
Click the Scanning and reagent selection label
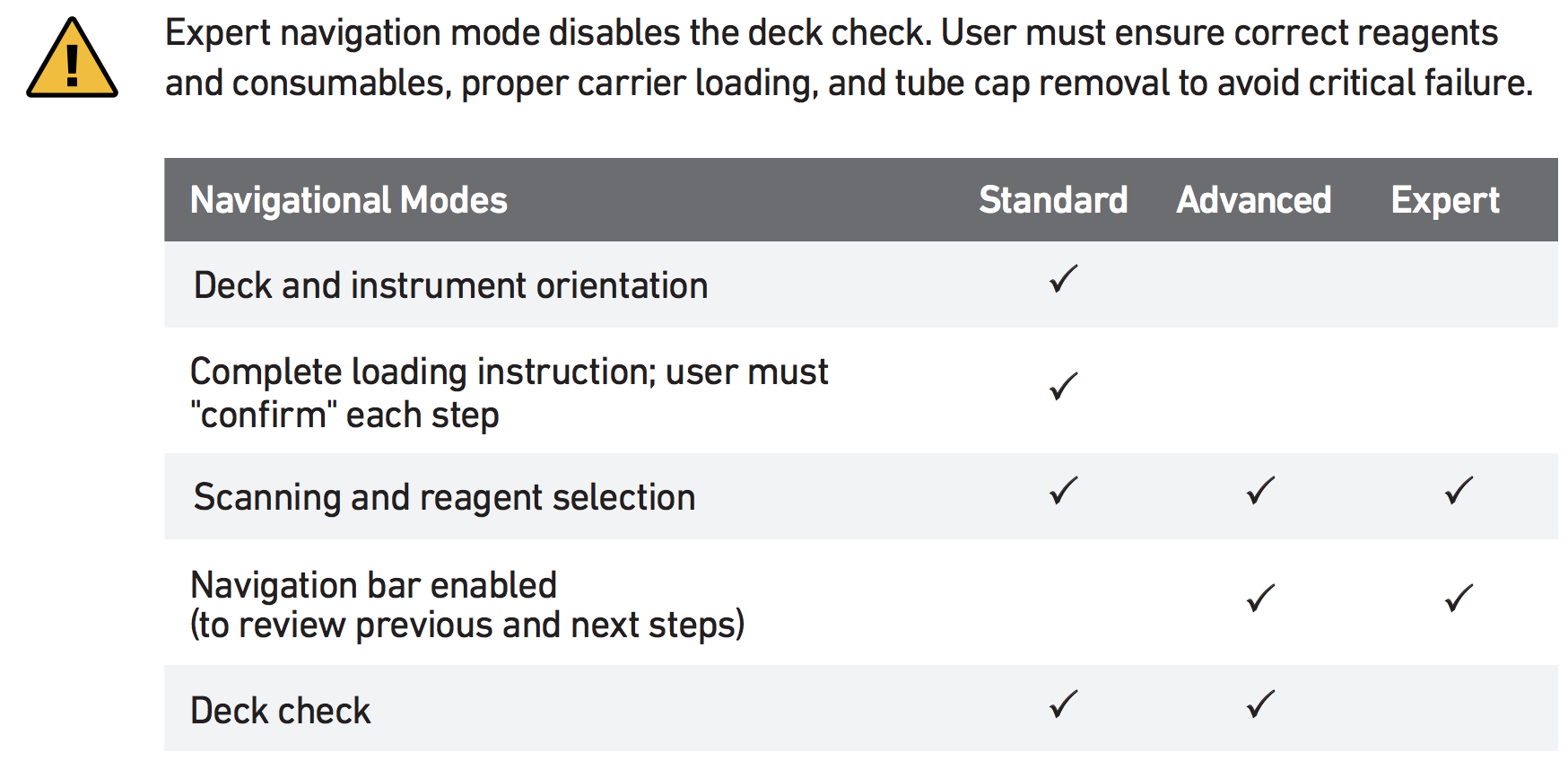[444, 497]
